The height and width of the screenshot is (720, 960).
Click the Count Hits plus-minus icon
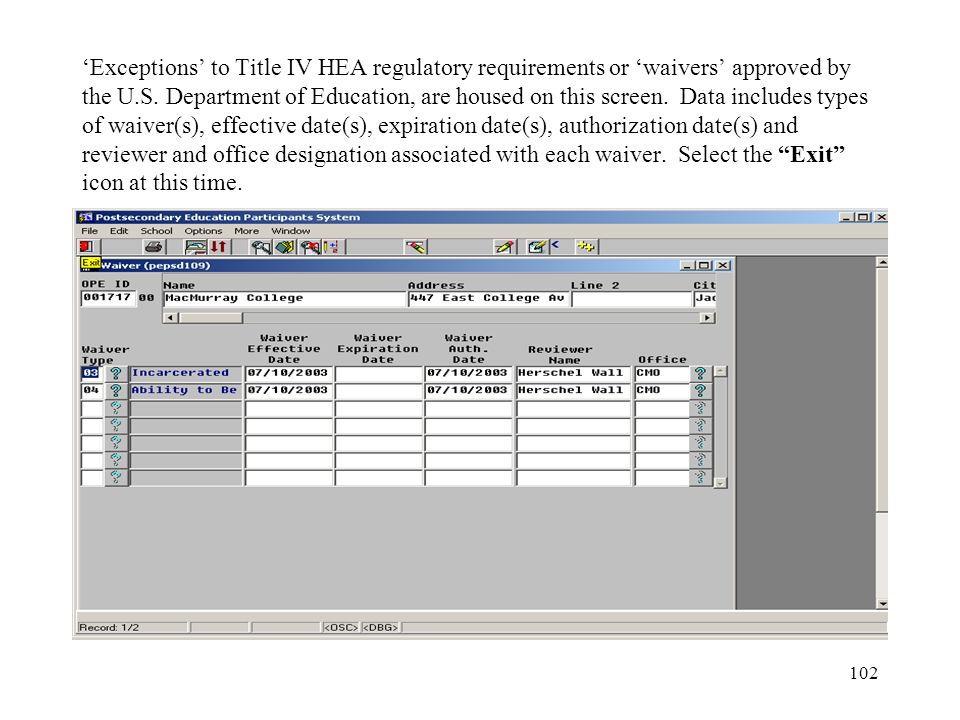[x=332, y=247]
